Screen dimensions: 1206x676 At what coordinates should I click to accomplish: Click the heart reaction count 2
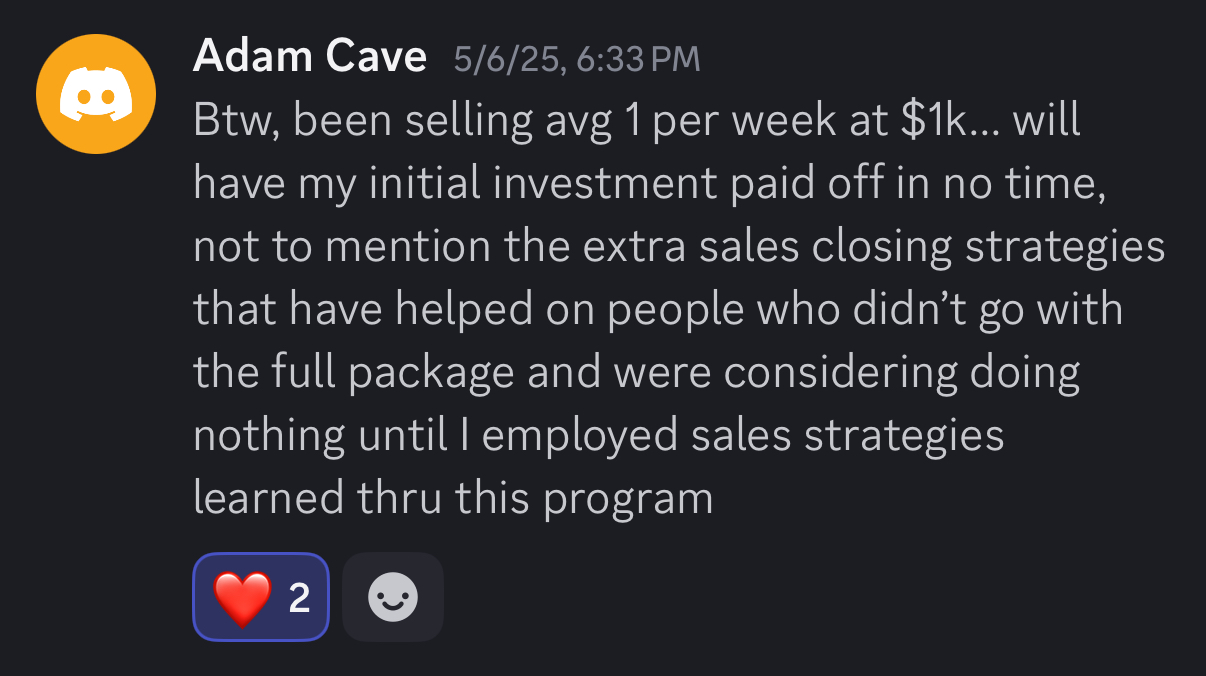(x=299, y=598)
